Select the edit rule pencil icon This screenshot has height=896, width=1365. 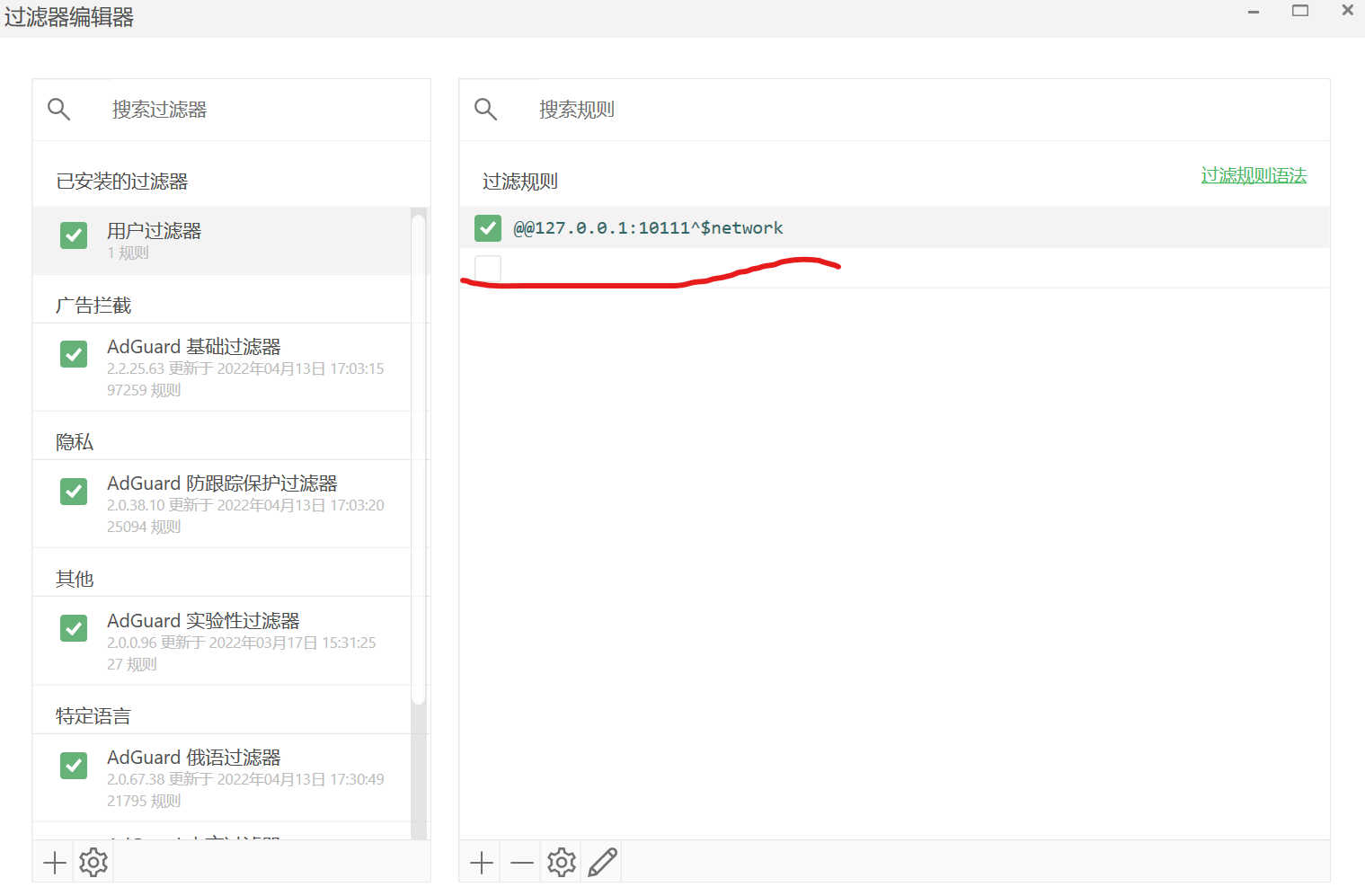[x=601, y=861]
